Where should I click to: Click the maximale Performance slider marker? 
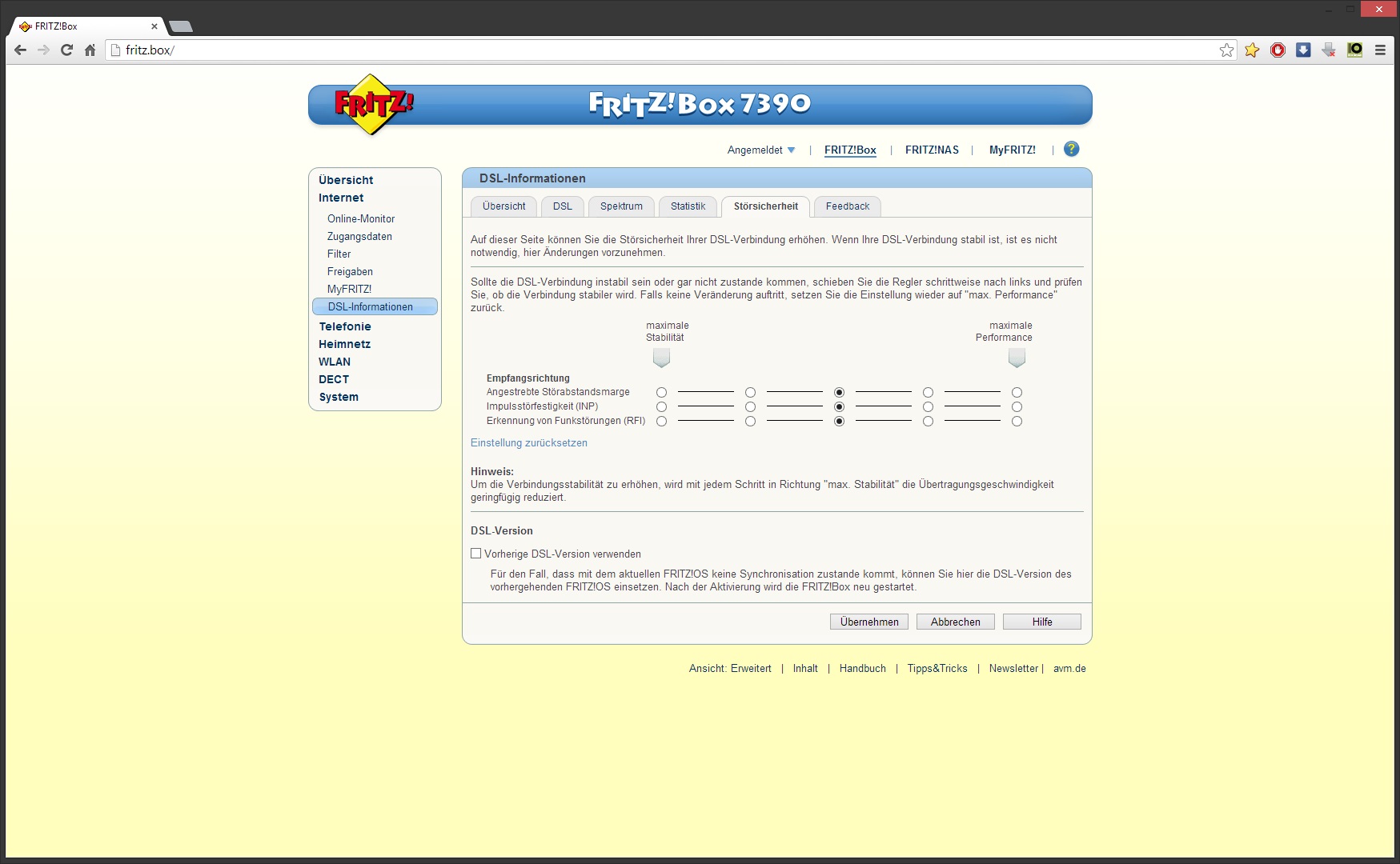point(1017,358)
